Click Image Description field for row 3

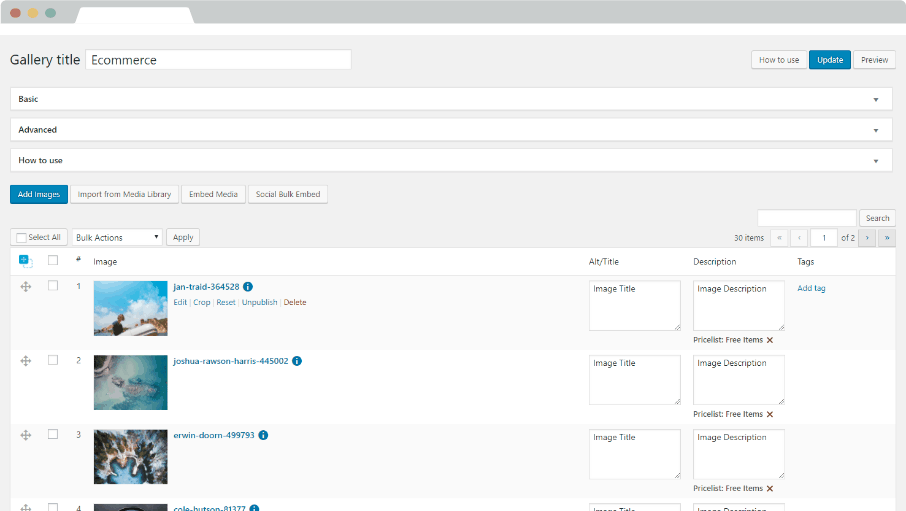coord(739,454)
